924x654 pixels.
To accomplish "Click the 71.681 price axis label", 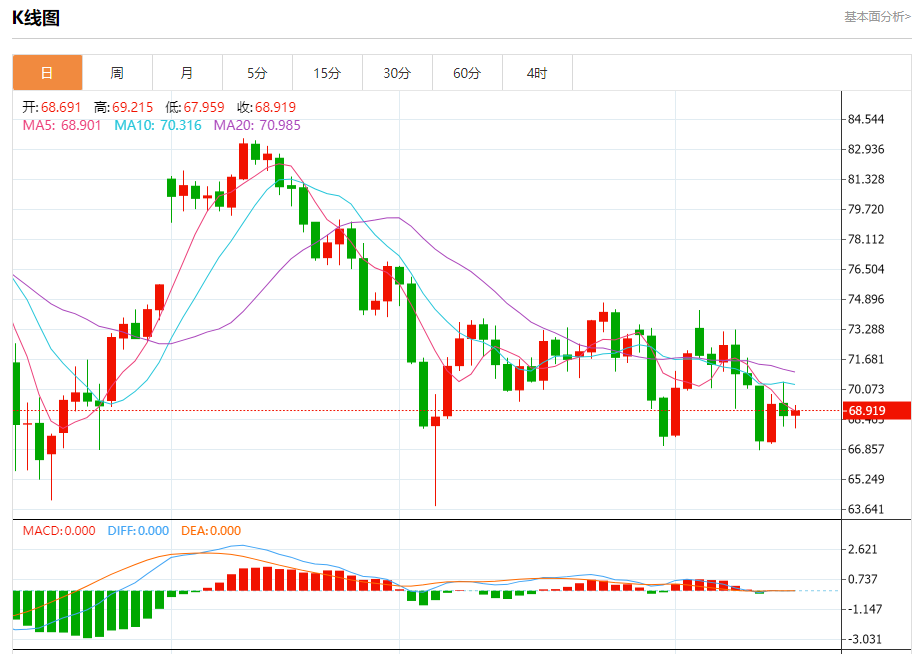I will click(x=866, y=359).
